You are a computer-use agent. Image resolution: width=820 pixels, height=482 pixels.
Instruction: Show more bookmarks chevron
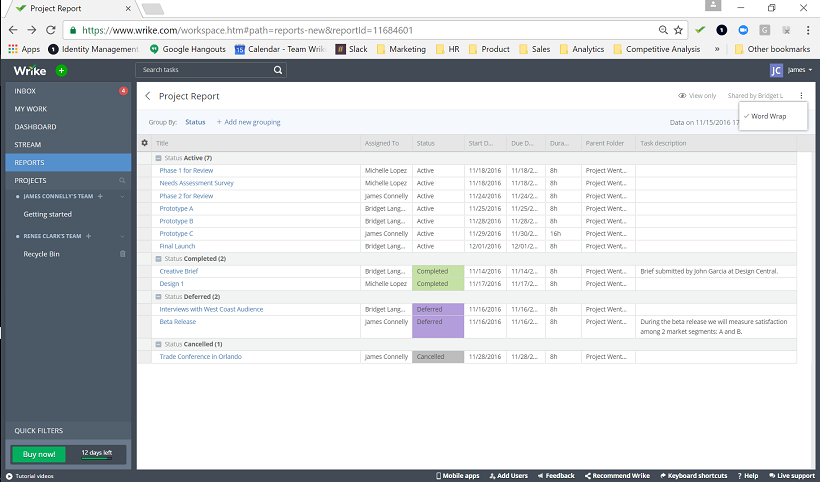[716, 49]
